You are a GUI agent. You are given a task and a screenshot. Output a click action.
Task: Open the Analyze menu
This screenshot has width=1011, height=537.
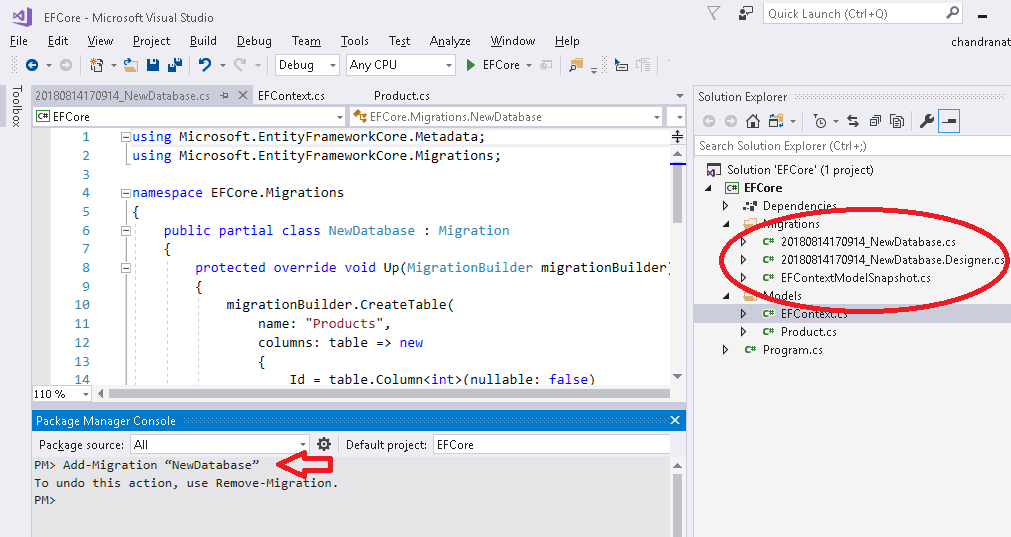click(450, 41)
